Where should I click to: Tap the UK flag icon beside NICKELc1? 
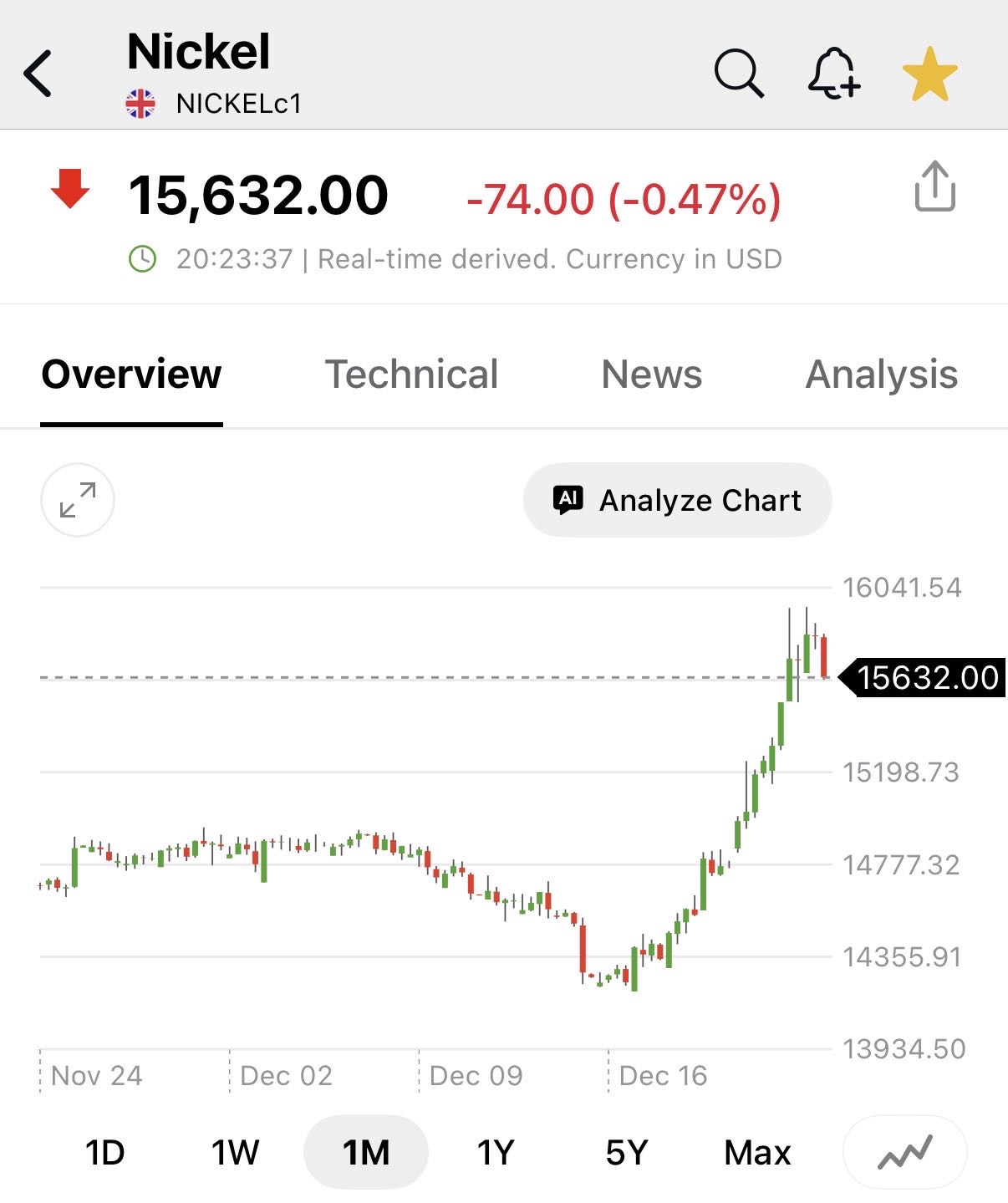[x=140, y=104]
